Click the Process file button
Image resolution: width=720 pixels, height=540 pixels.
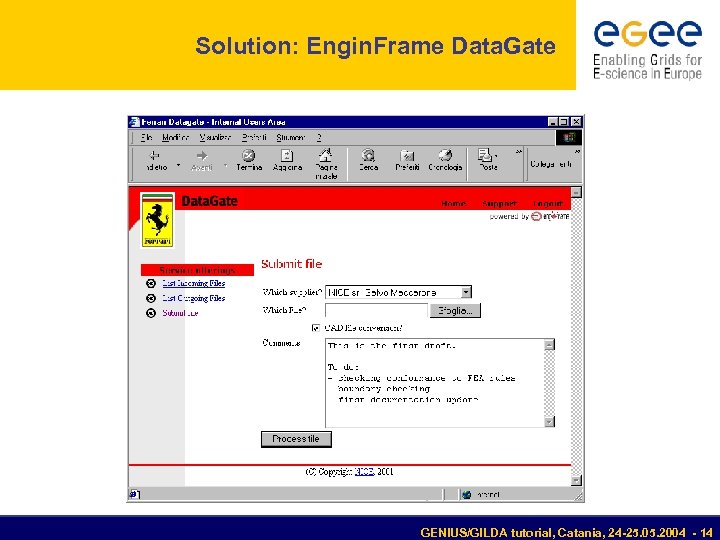(296, 439)
